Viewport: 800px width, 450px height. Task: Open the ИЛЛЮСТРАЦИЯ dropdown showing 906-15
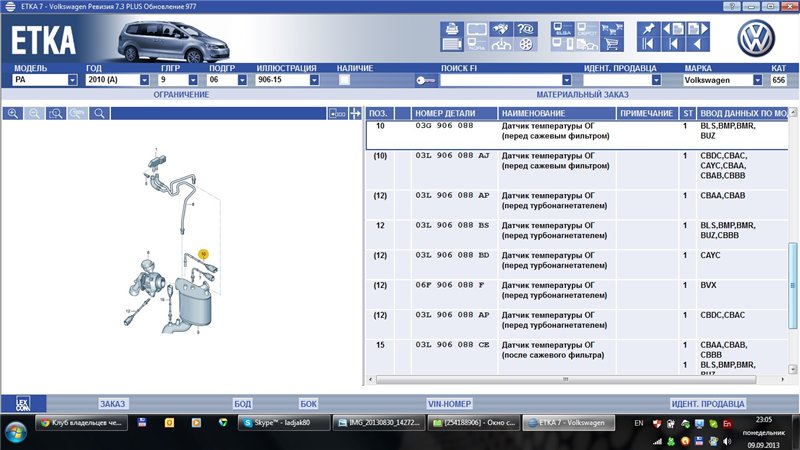(x=314, y=80)
